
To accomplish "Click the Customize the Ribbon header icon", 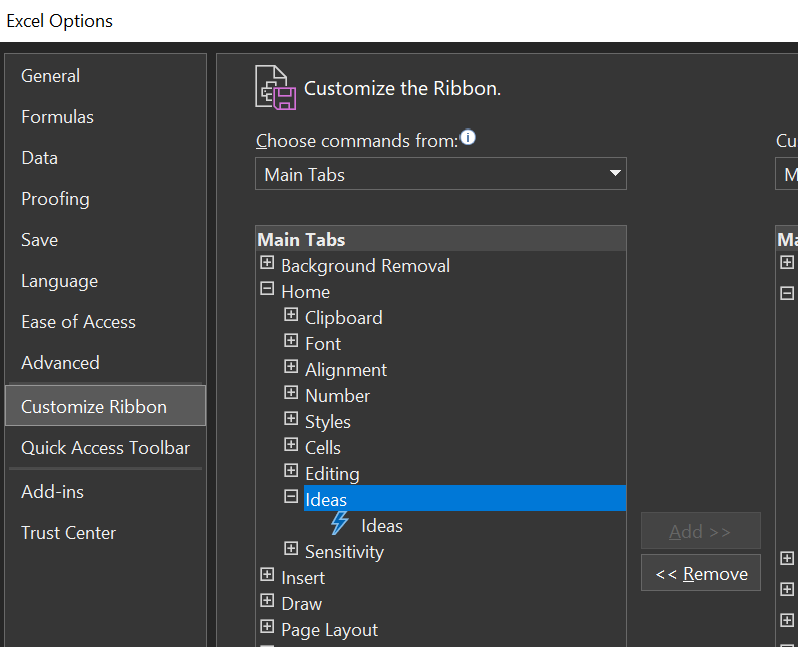I will pyautogui.click(x=275, y=88).
